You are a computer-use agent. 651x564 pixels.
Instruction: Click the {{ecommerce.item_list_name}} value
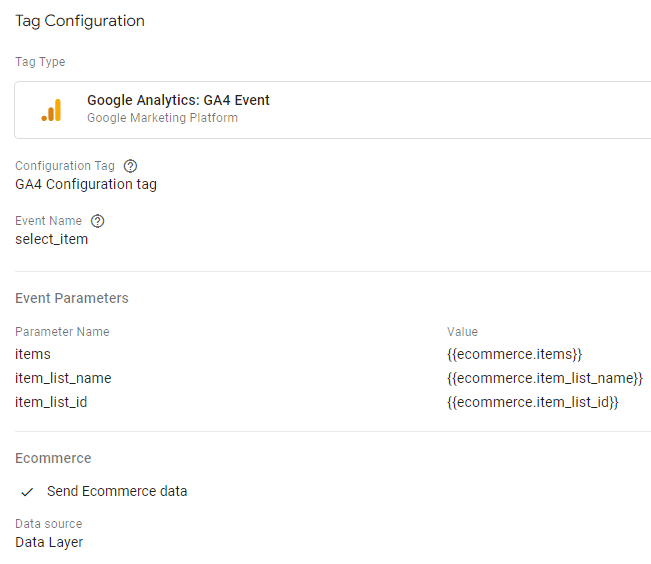545,378
